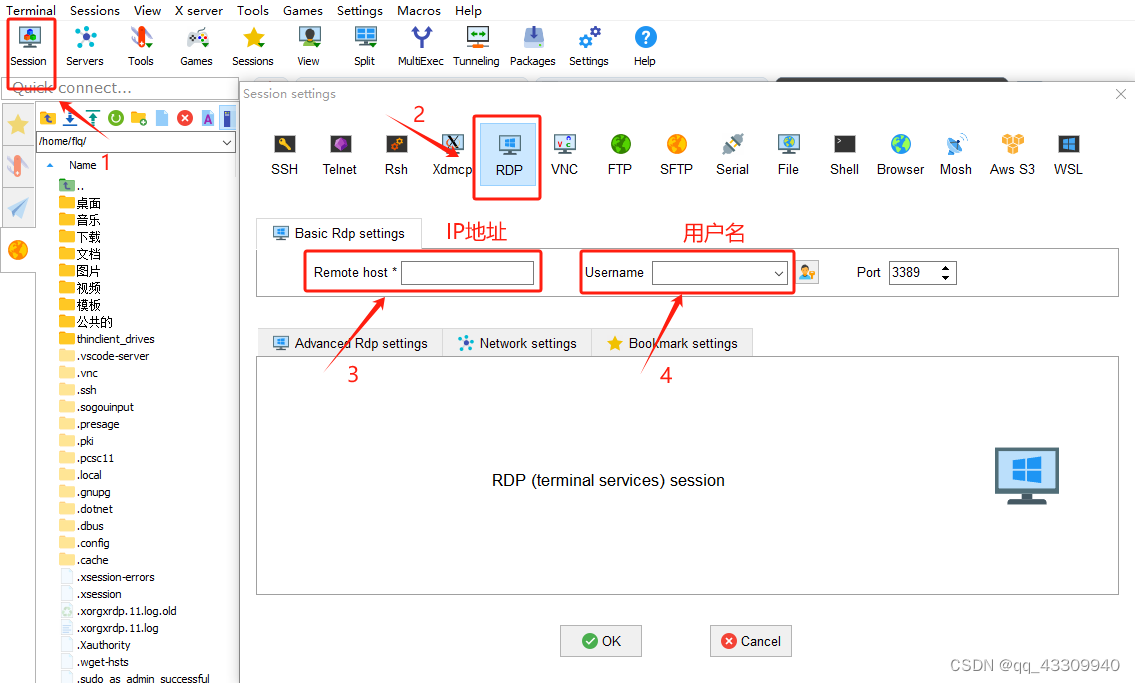This screenshot has width=1135, height=683.
Task: Click the OK button
Action: (601, 641)
